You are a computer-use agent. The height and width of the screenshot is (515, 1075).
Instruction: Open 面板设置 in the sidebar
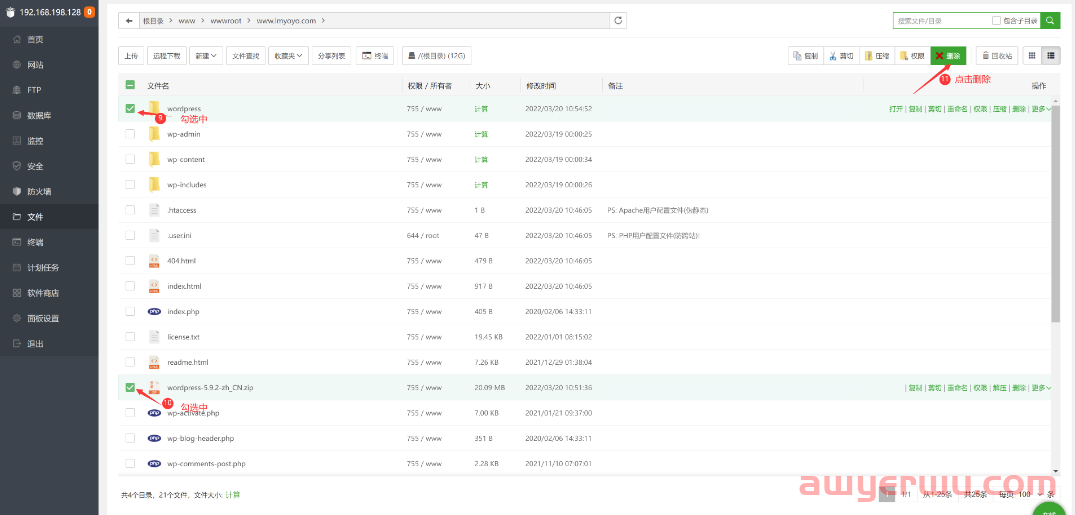pos(49,318)
